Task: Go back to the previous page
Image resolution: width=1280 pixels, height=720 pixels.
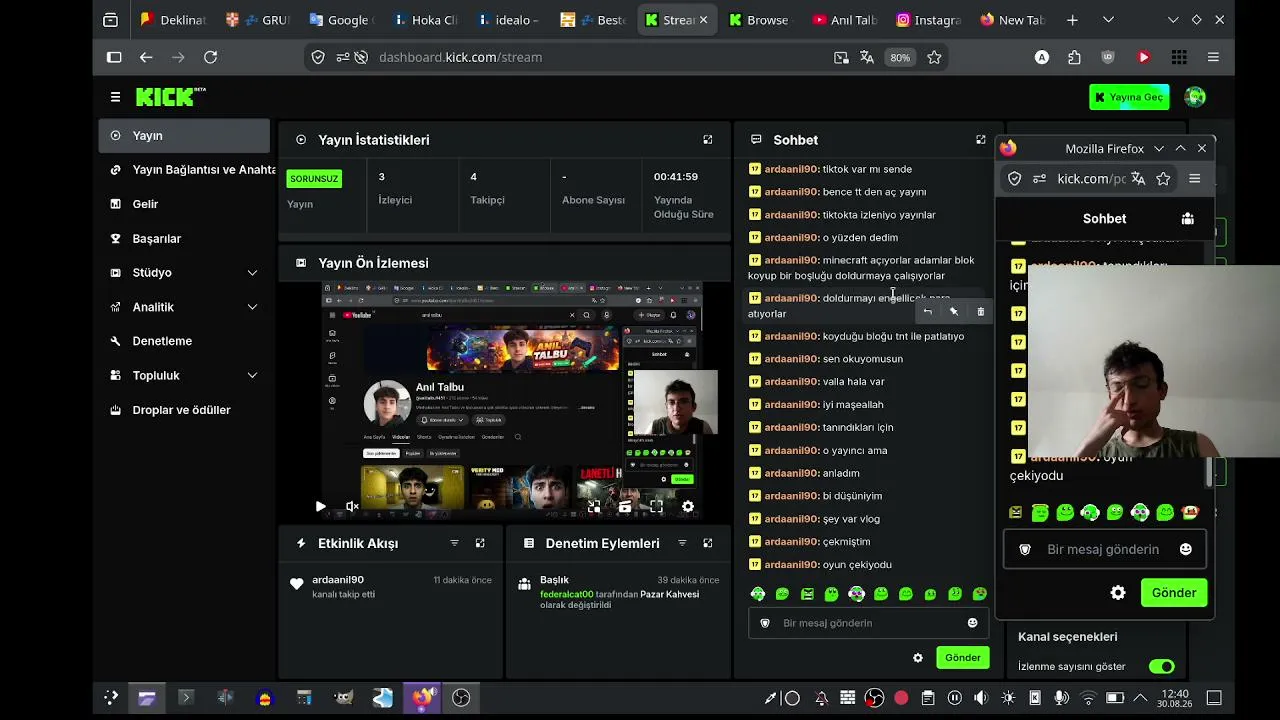Action: (146, 58)
